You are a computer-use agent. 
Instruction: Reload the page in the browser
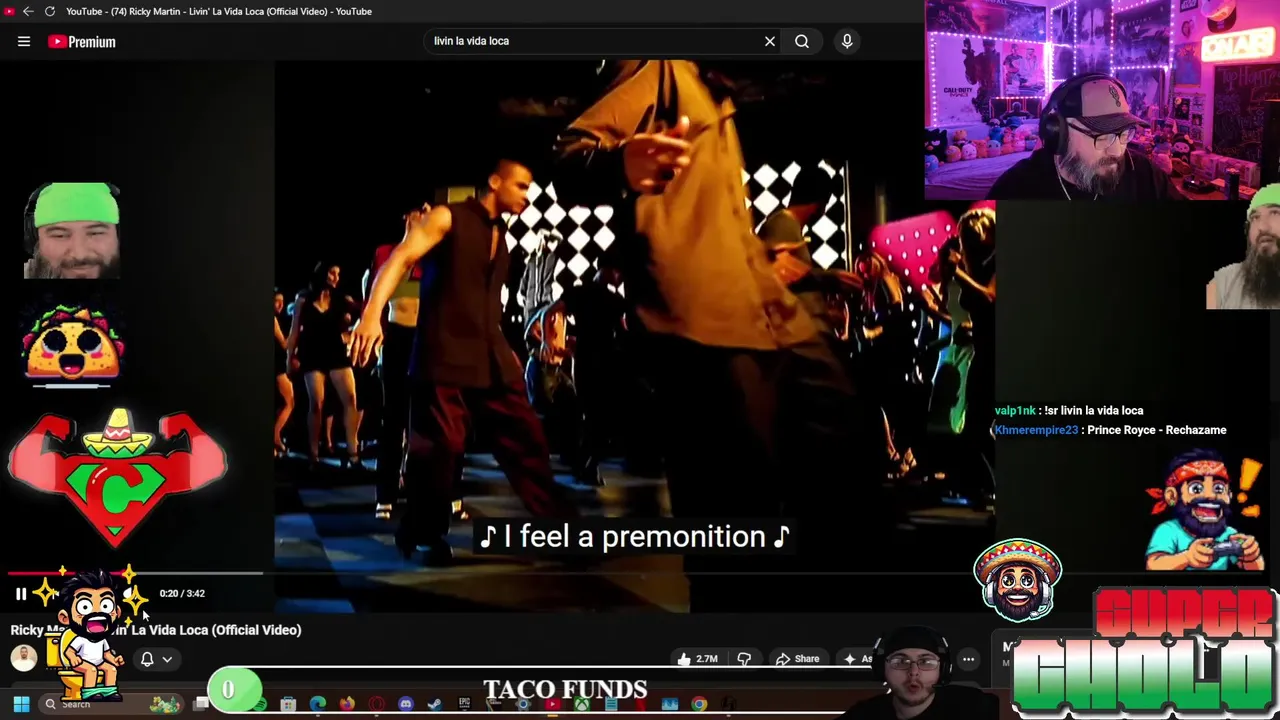tap(49, 11)
